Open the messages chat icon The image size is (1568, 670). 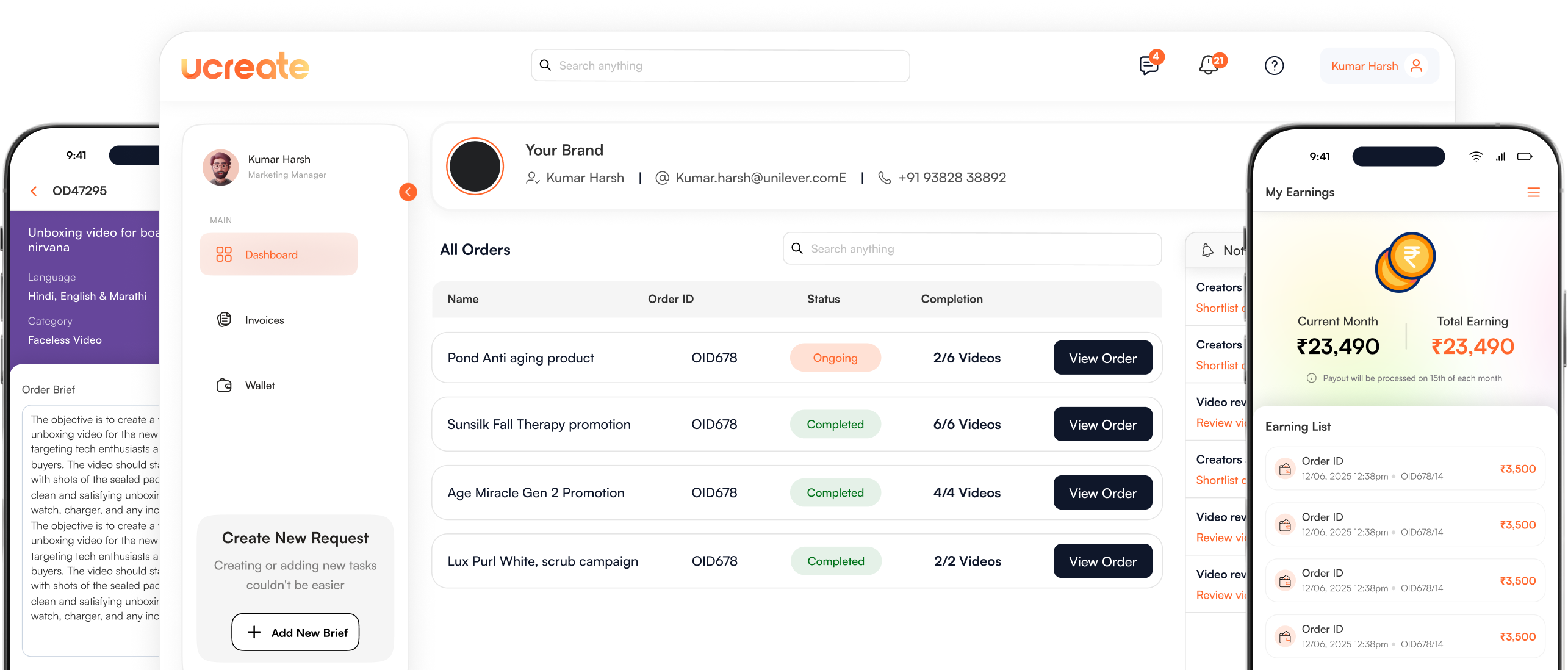tap(1149, 65)
